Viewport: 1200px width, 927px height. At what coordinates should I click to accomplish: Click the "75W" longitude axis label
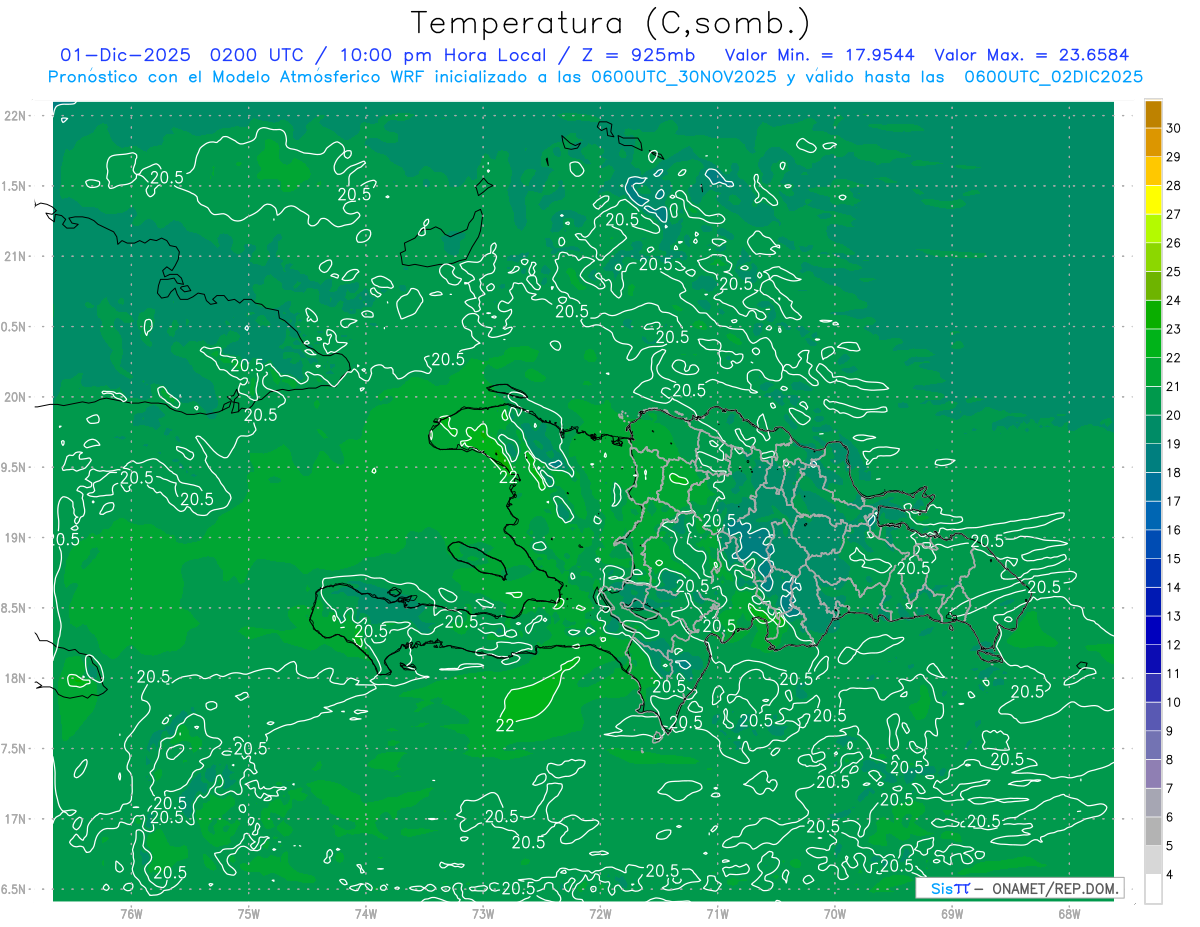tap(249, 913)
